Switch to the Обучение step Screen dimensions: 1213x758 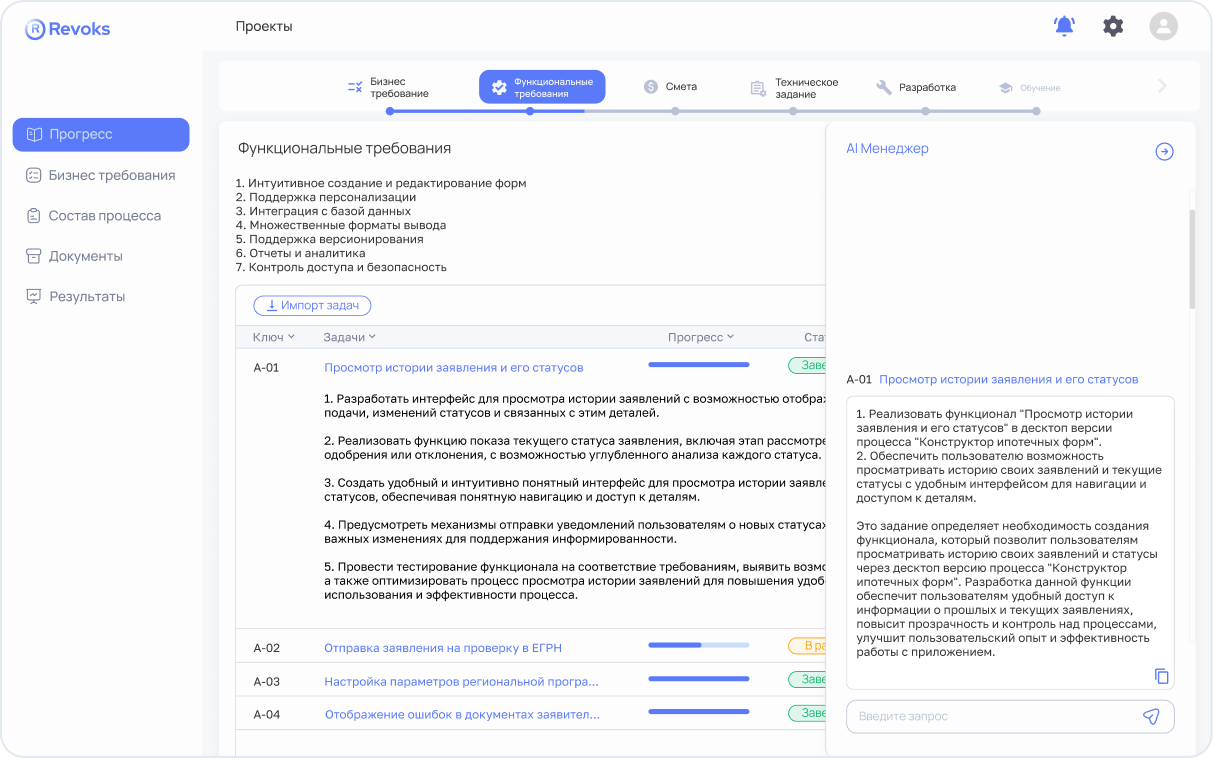click(x=1030, y=88)
